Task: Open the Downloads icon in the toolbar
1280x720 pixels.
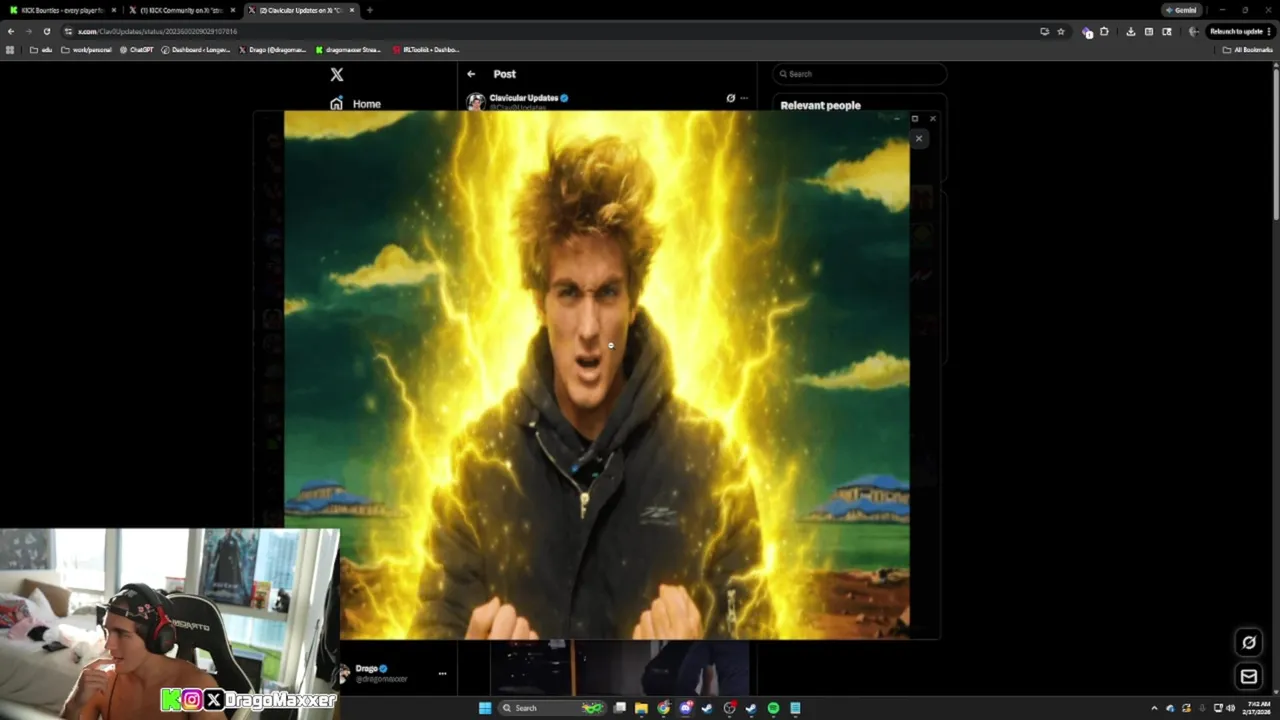Action: [1130, 31]
